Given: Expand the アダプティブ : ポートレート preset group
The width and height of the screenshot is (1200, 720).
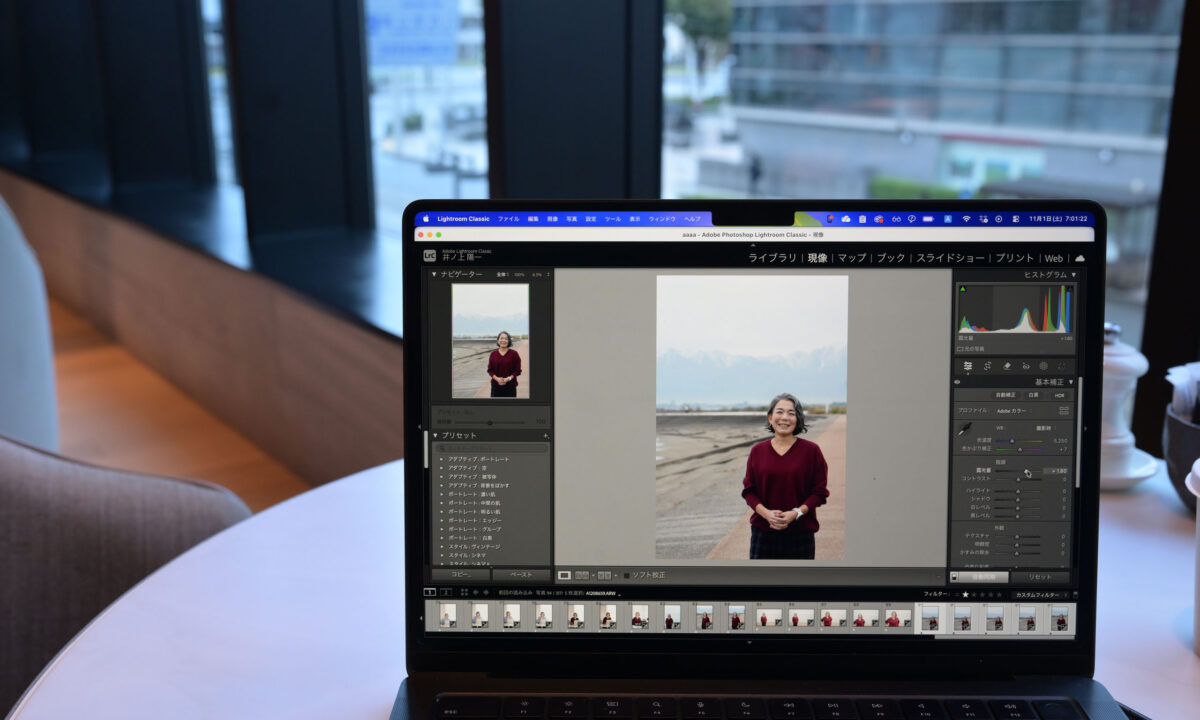Looking at the screenshot, I should pyautogui.click(x=442, y=459).
